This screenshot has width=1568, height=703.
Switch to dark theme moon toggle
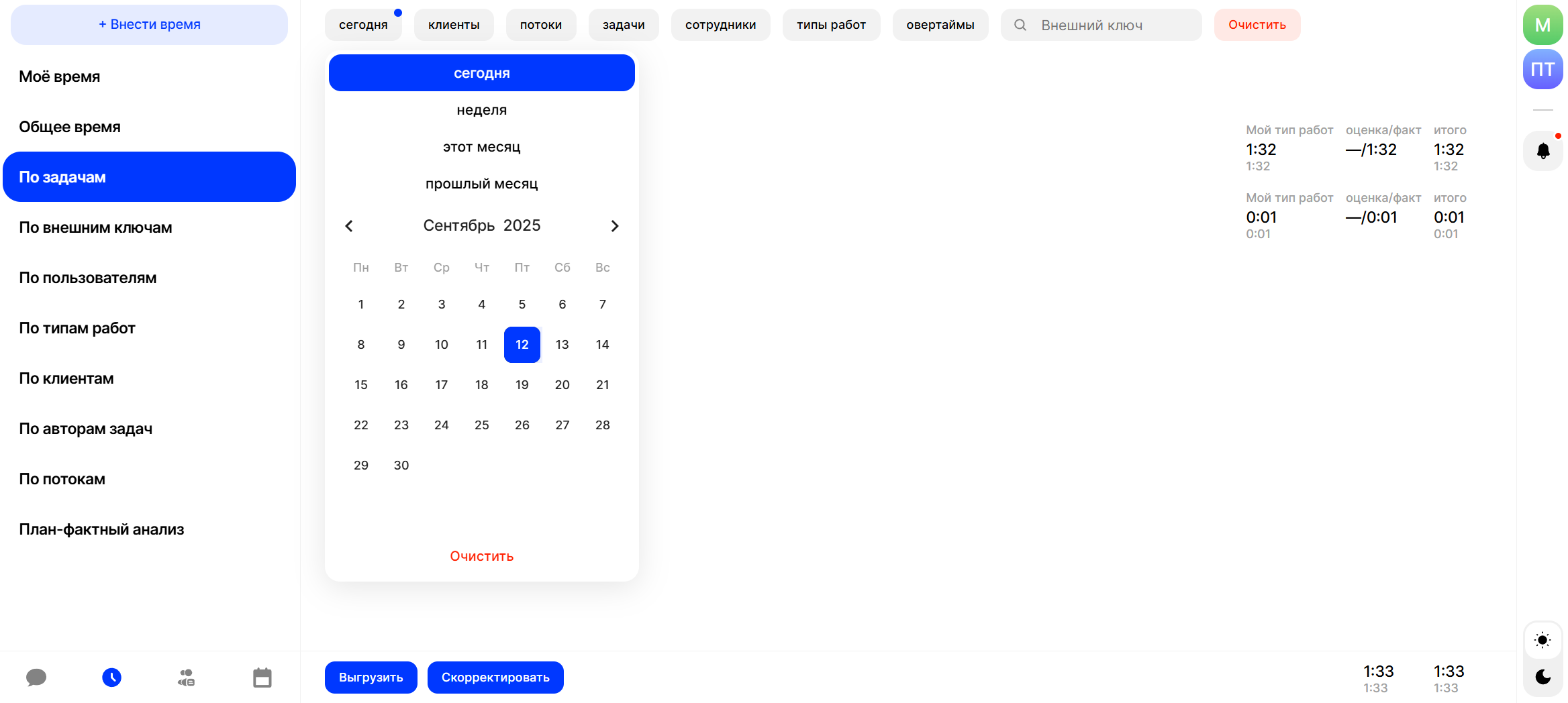coord(1542,677)
